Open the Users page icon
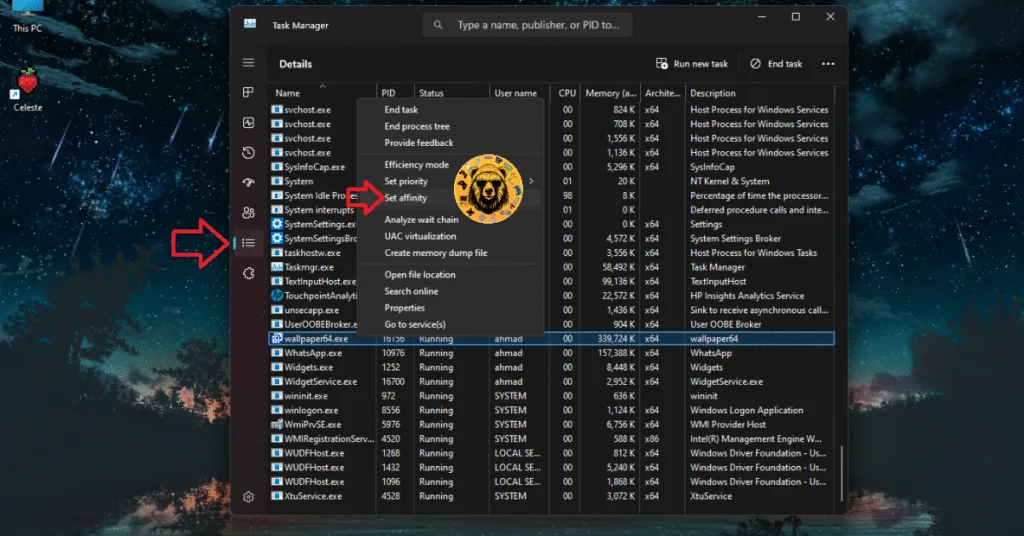Screen dimensions: 1024x536 click(x=248, y=213)
